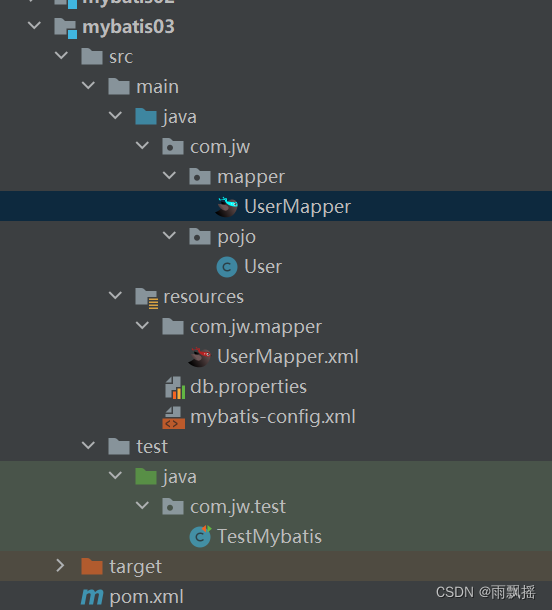Click the MyBatis bird icon beside UserMapper
The width and height of the screenshot is (552, 610).
coord(227,207)
